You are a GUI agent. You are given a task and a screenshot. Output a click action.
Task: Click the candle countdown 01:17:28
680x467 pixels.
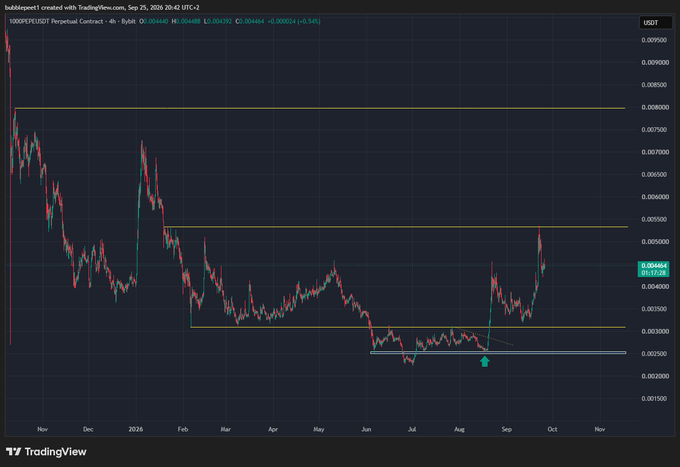(654, 273)
